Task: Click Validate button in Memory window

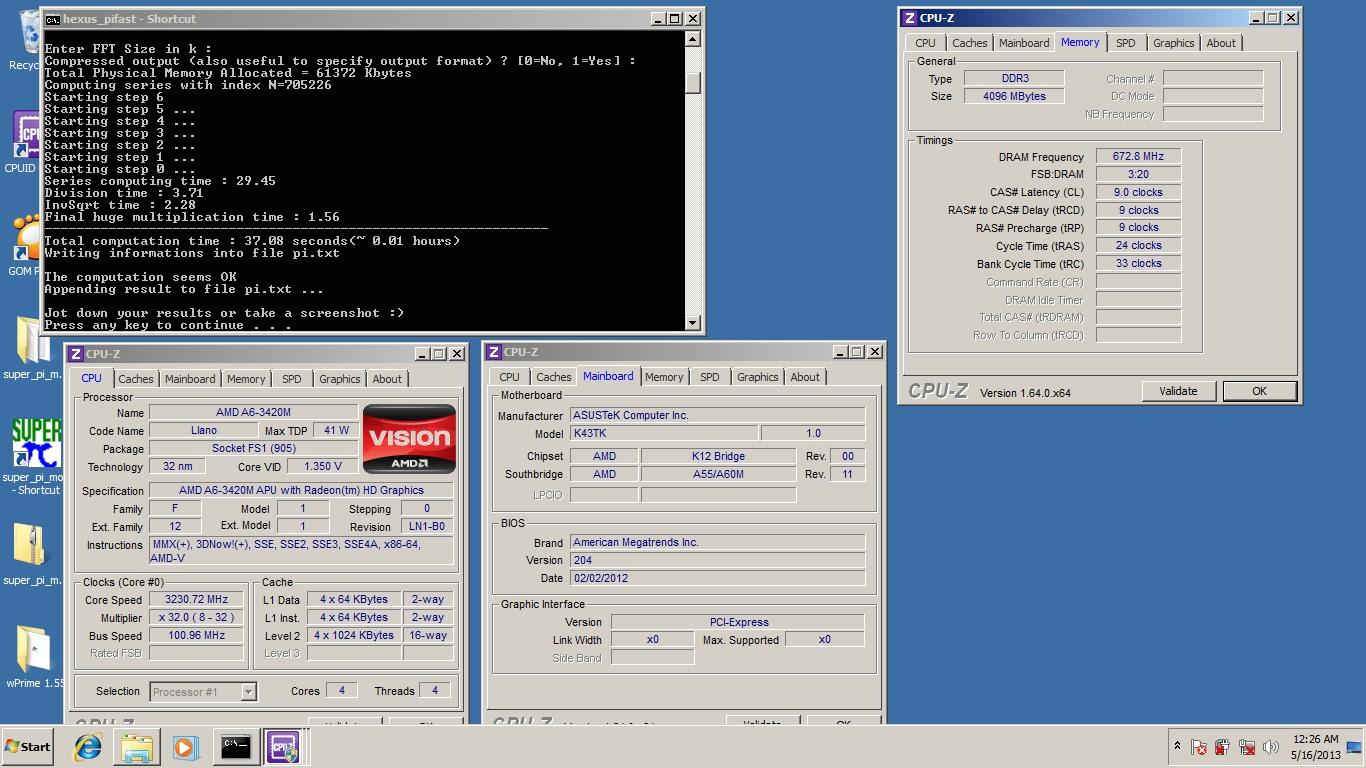Action: click(x=1178, y=391)
